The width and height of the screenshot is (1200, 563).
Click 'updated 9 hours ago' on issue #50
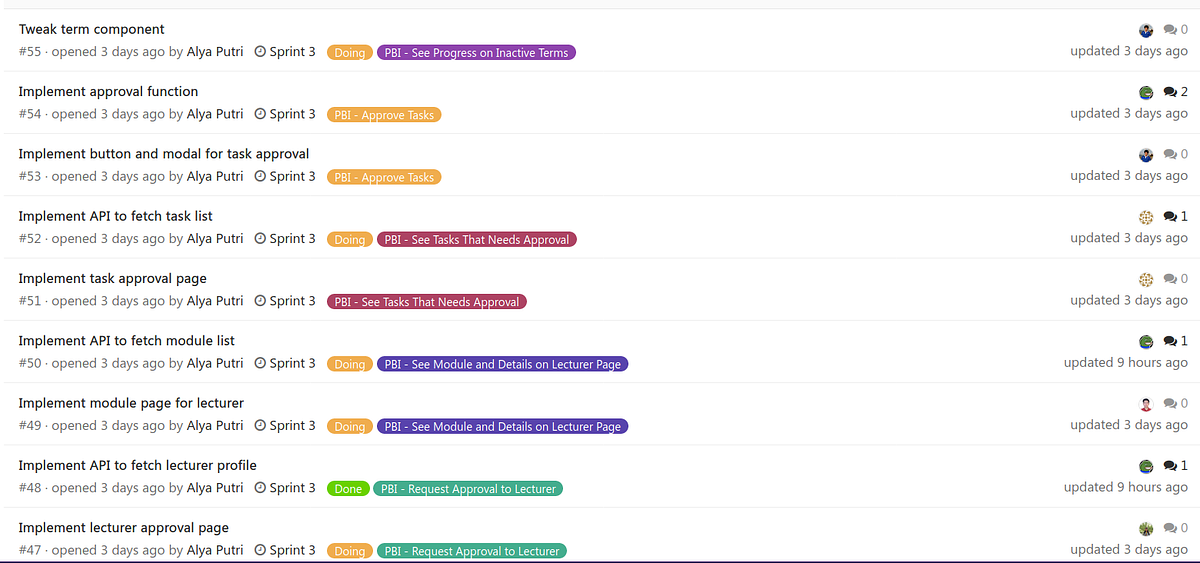pyautogui.click(x=1126, y=363)
